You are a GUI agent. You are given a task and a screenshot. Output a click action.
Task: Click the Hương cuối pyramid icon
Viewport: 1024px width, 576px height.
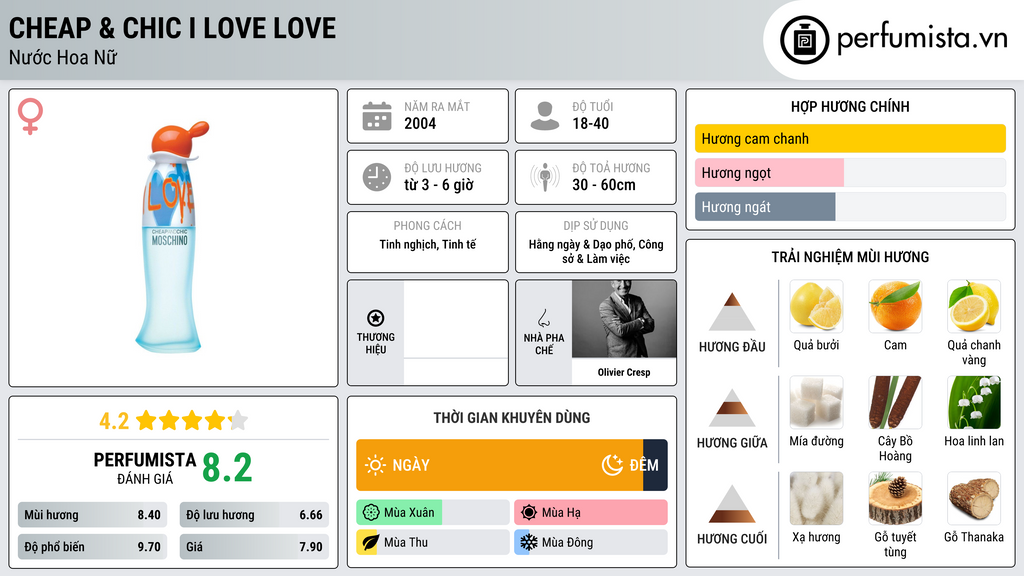tap(732, 504)
